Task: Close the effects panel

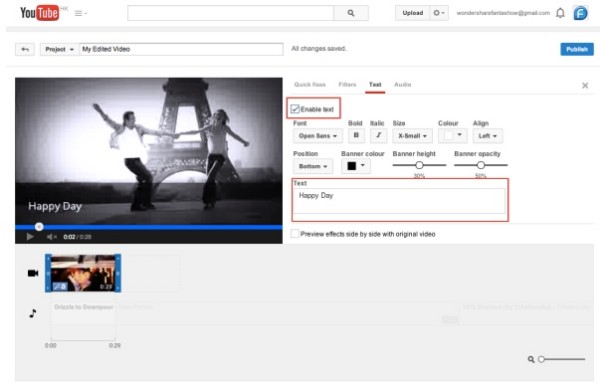Action: click(585, 86)
